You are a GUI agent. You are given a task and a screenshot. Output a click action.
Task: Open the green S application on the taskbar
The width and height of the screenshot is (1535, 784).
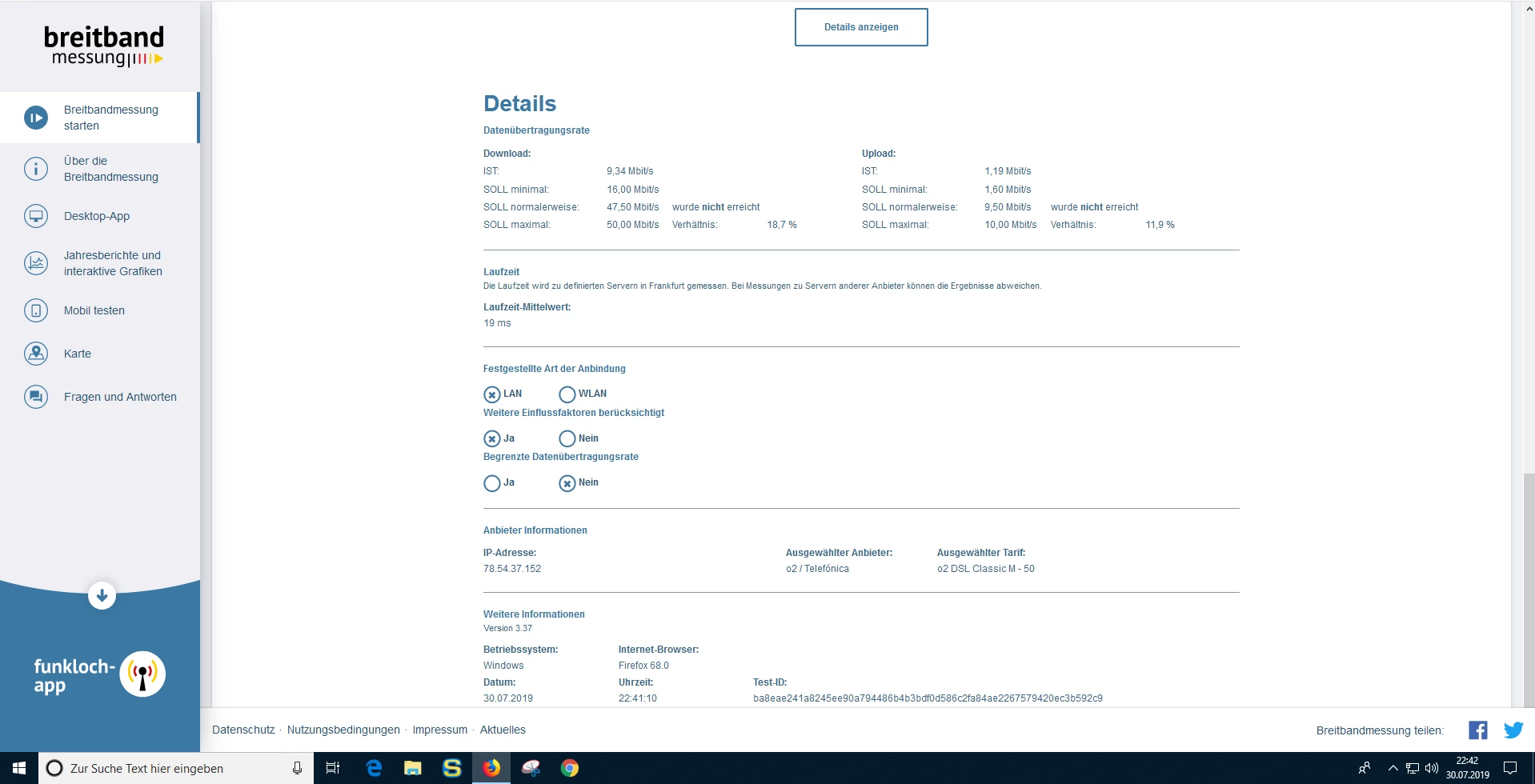[x=452, y=768]
